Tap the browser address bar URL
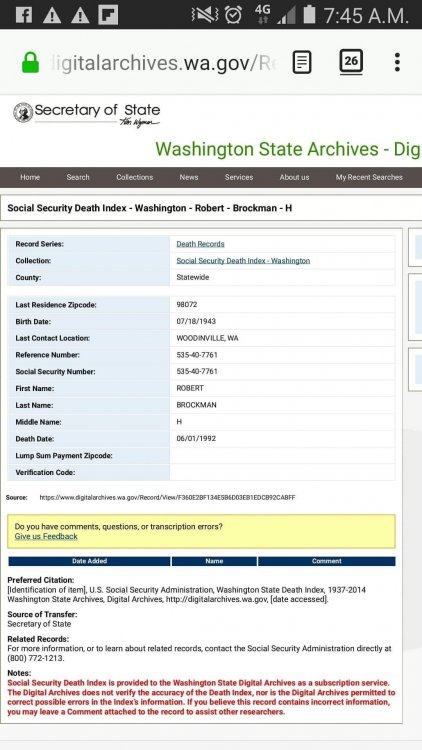Image resolution: width=422 pixels, height=750 pixels. pos(163,63)
